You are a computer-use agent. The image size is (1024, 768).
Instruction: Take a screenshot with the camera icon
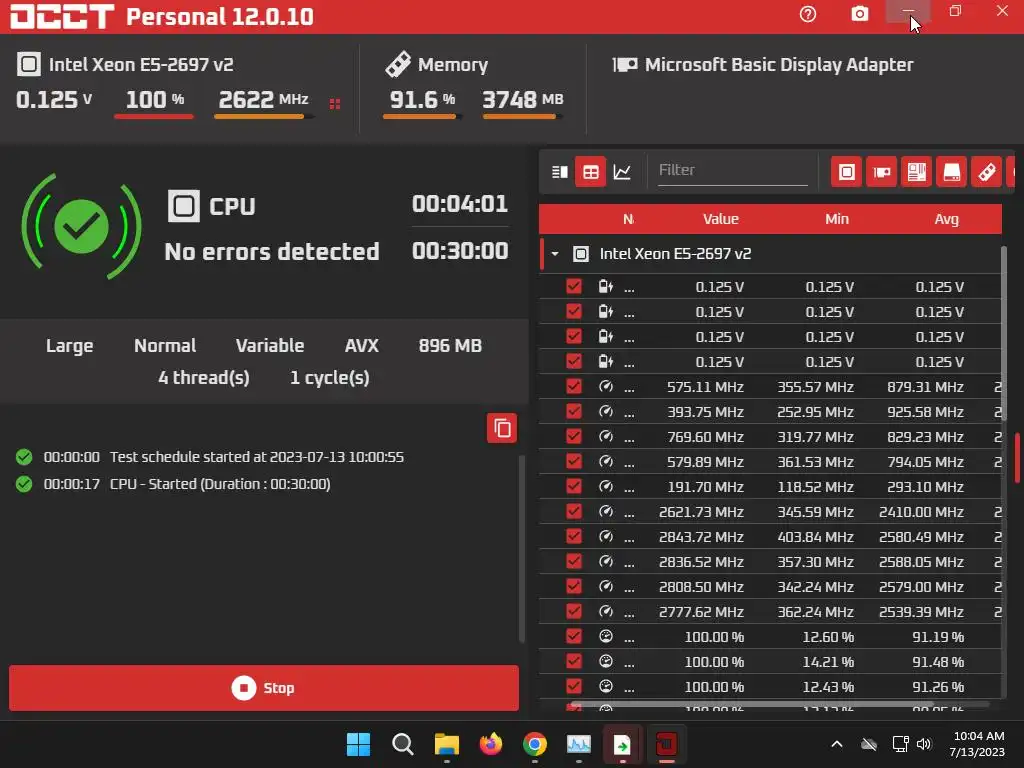click(859, 14)
